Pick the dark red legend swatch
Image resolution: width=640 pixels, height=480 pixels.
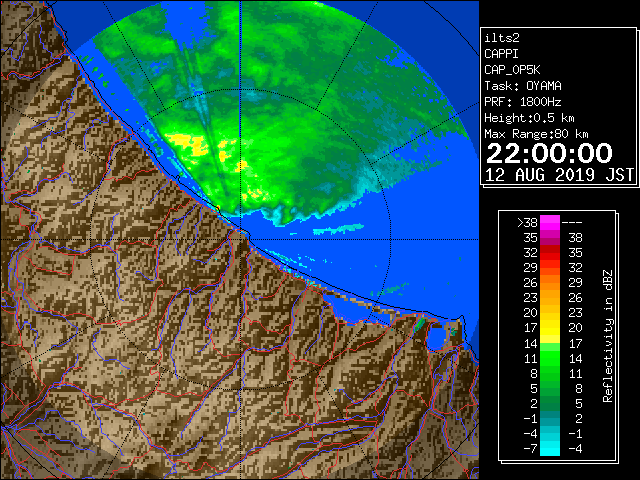click(x=550, y=253)
